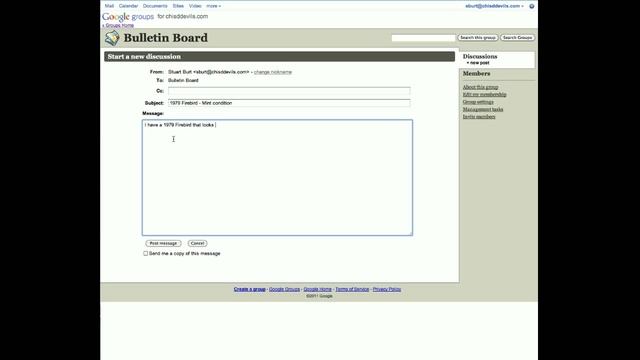Viewport: 640px width, 360px height.
Task: Click the help icon in top-right corner
Action: coord(531,6)
